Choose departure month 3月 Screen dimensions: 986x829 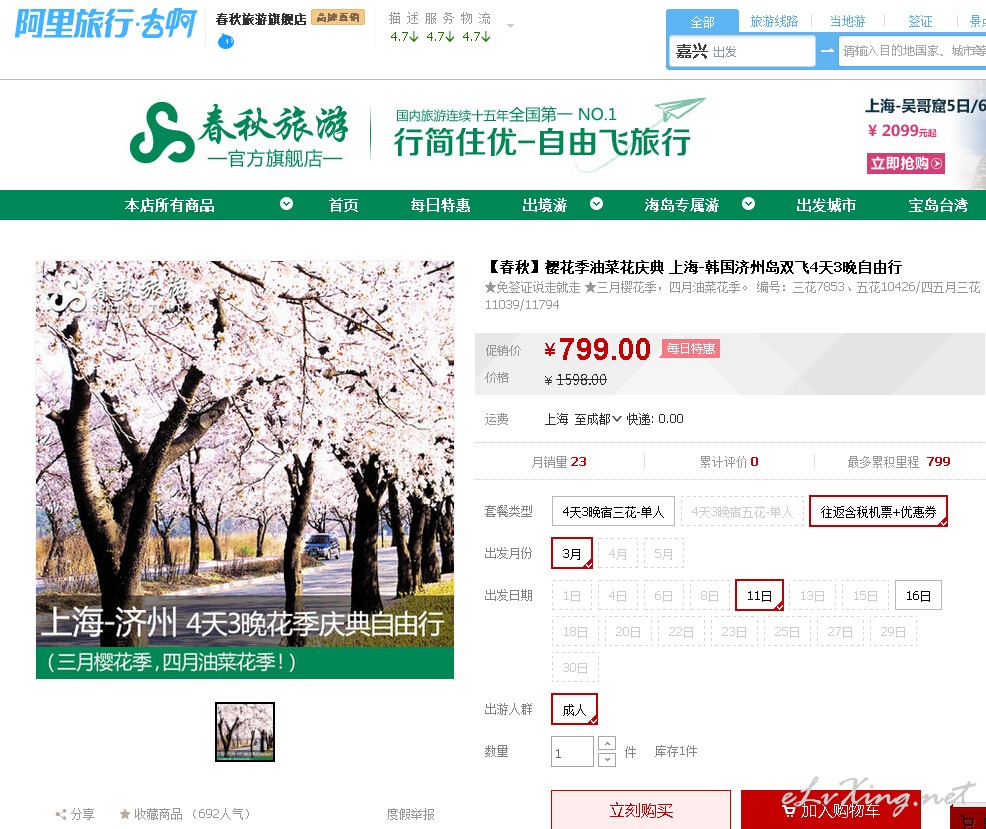coord(572,554)
